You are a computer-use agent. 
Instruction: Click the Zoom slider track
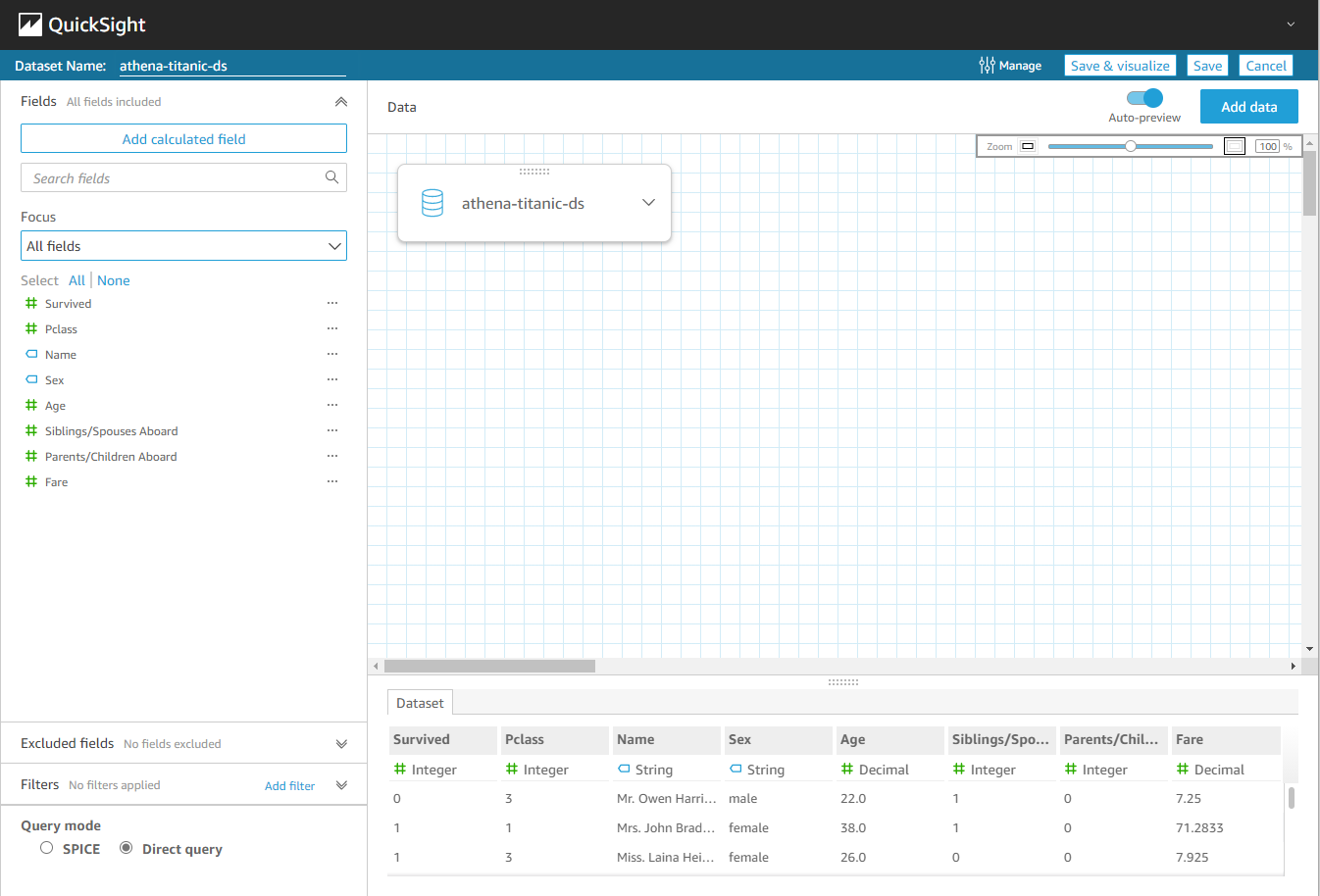coord(1130,146)
